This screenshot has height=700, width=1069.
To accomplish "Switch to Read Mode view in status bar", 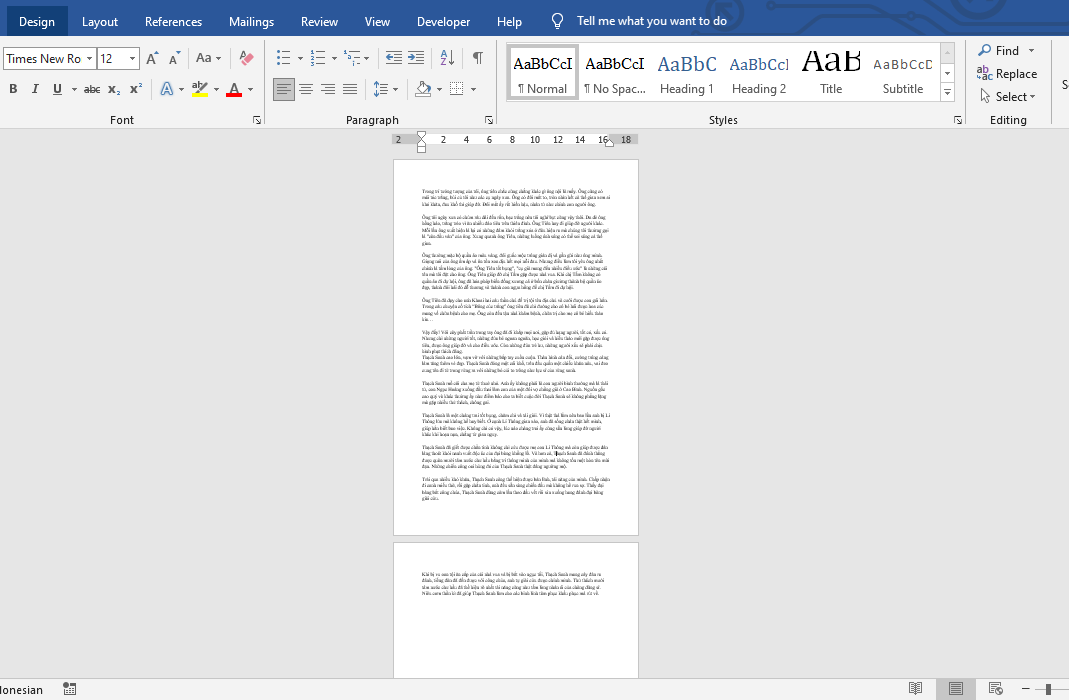I will 915,688.
